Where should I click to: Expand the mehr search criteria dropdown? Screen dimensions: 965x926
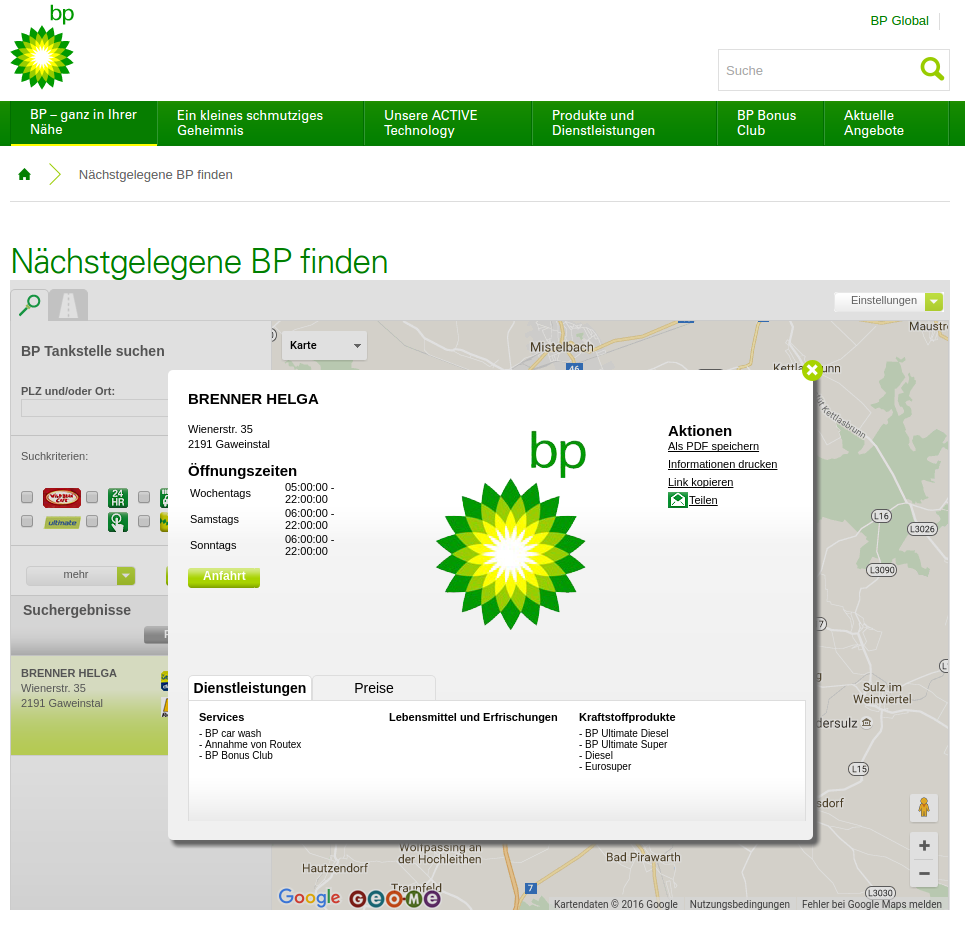(x=81, y=575)
